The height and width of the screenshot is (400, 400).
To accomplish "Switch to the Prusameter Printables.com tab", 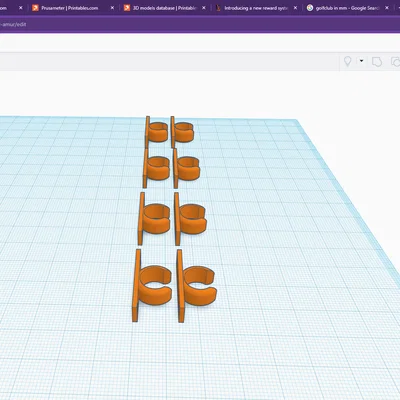I will (70, 8).
